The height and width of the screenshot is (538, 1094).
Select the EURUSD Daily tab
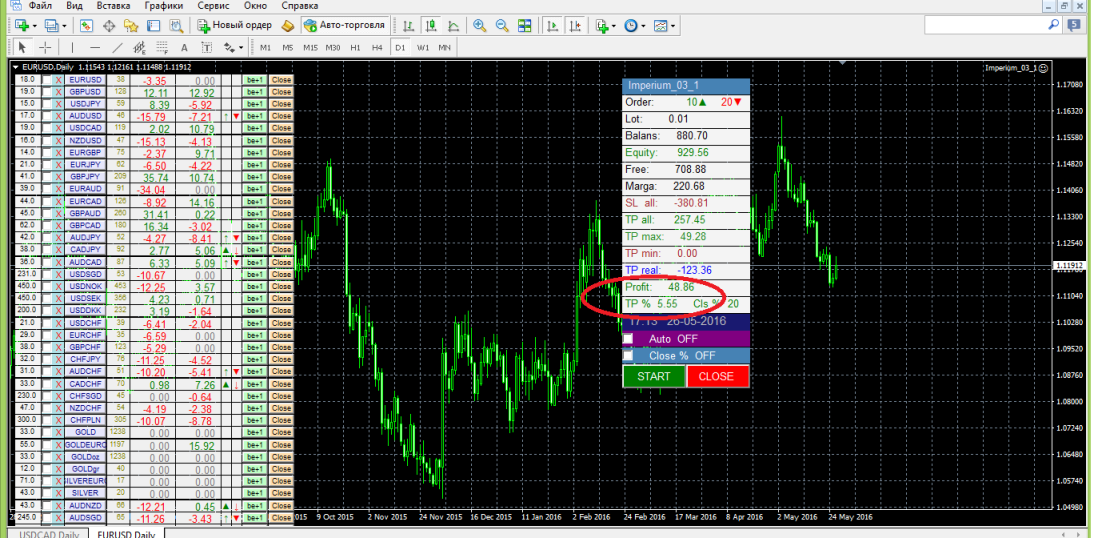(x=126, y=533)
